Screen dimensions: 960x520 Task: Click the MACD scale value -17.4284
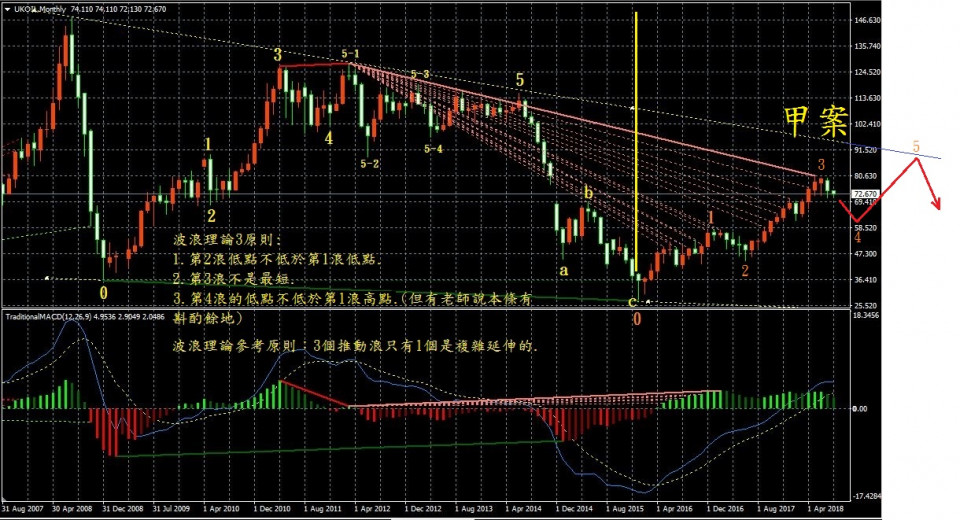pyautogui.click(x=868, y=496)
